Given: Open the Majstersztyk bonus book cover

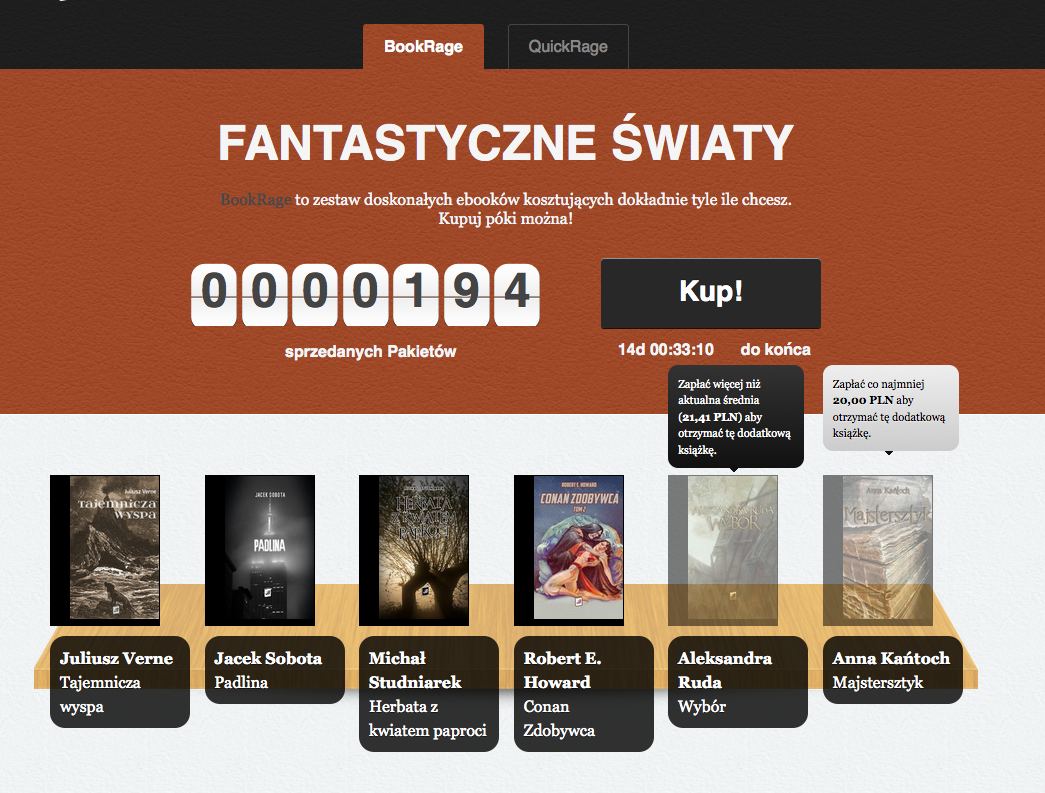Looking at the screenshot, I should coord(878,550).
